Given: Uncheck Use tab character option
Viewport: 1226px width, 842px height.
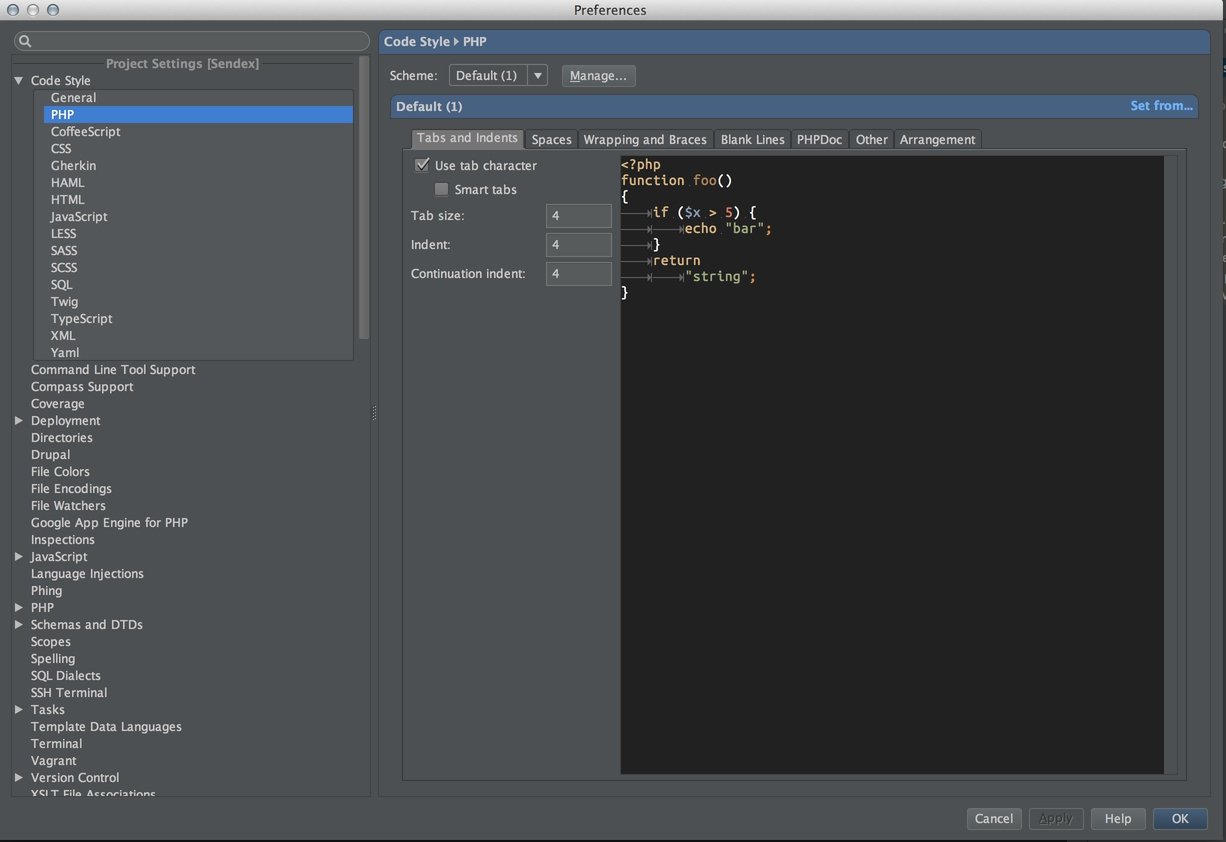Looking at the screenshot, I should [422, 166].
